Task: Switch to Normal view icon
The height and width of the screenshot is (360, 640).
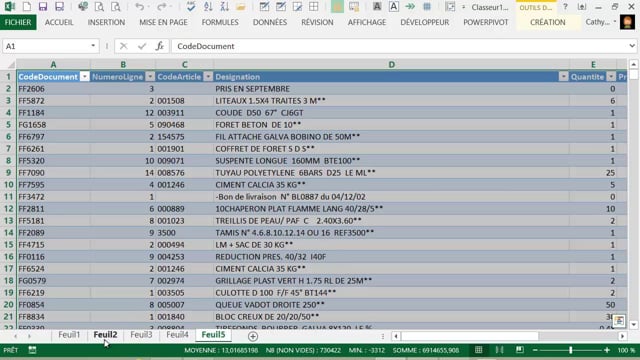Action: [x=479, y=350]
